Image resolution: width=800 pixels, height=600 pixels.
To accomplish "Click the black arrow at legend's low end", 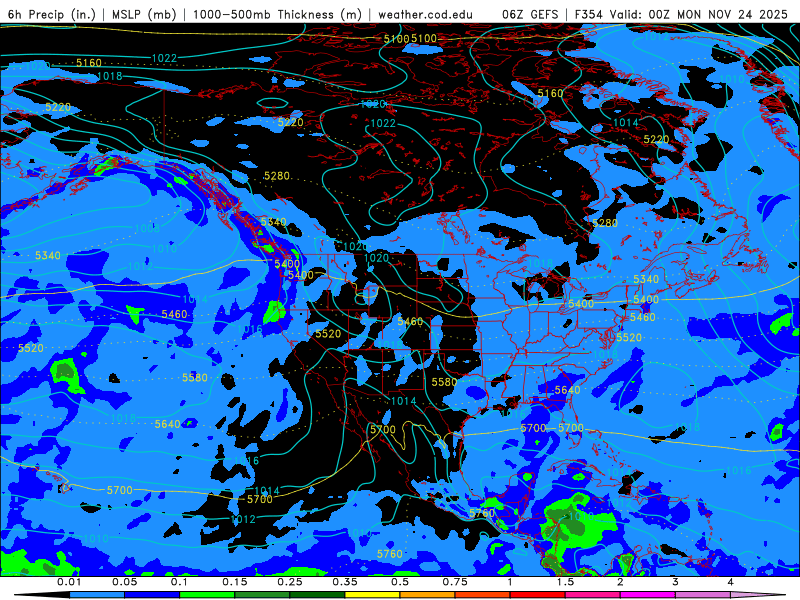I will [42, 595].
